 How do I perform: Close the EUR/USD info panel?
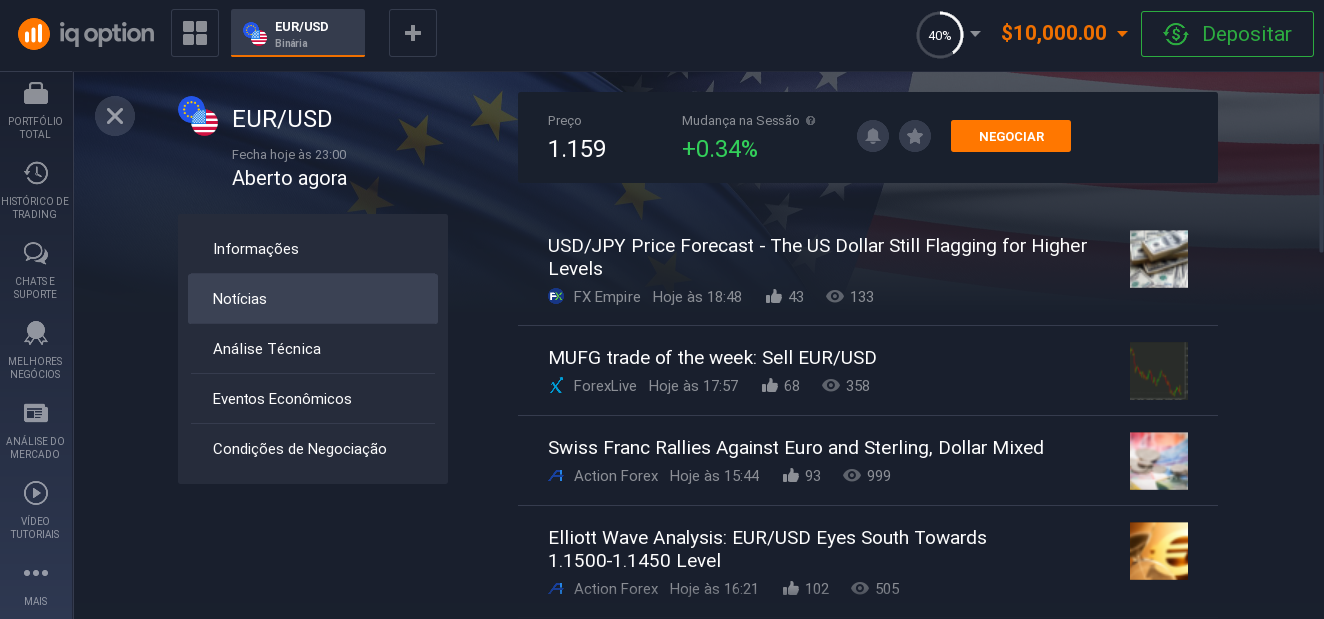[115, 116]
